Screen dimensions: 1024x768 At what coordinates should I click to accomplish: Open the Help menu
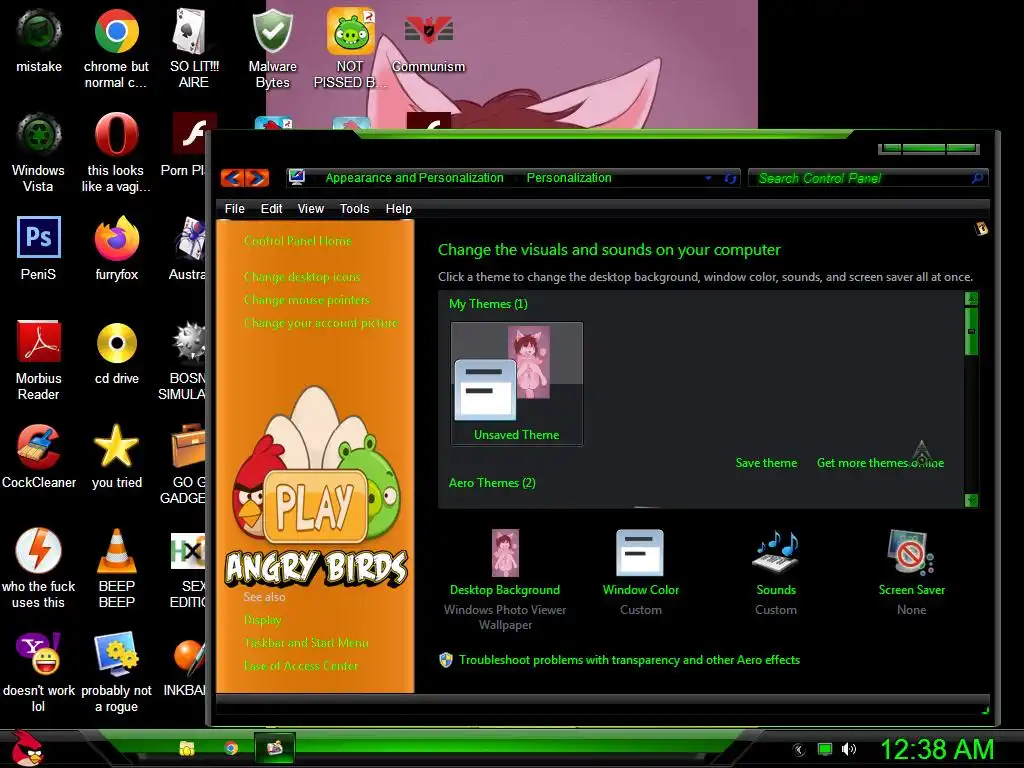click(398, 208)
